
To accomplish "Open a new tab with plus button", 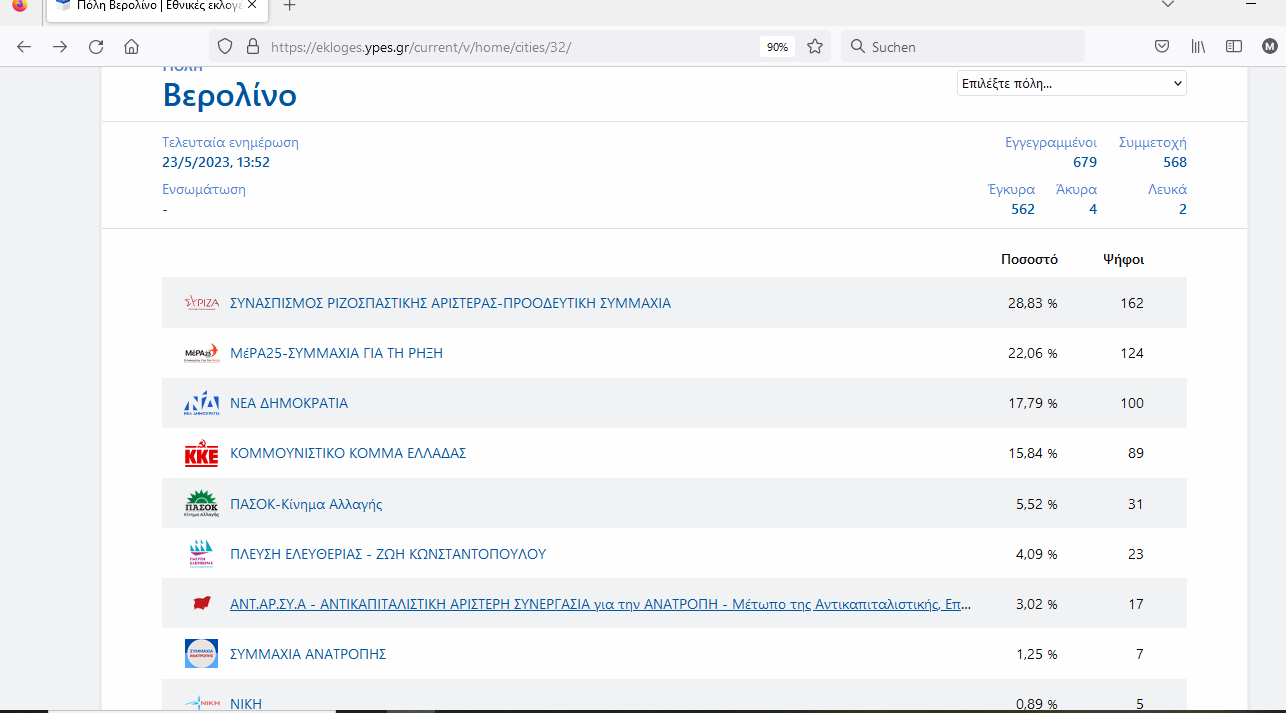I will pos(290,5).
